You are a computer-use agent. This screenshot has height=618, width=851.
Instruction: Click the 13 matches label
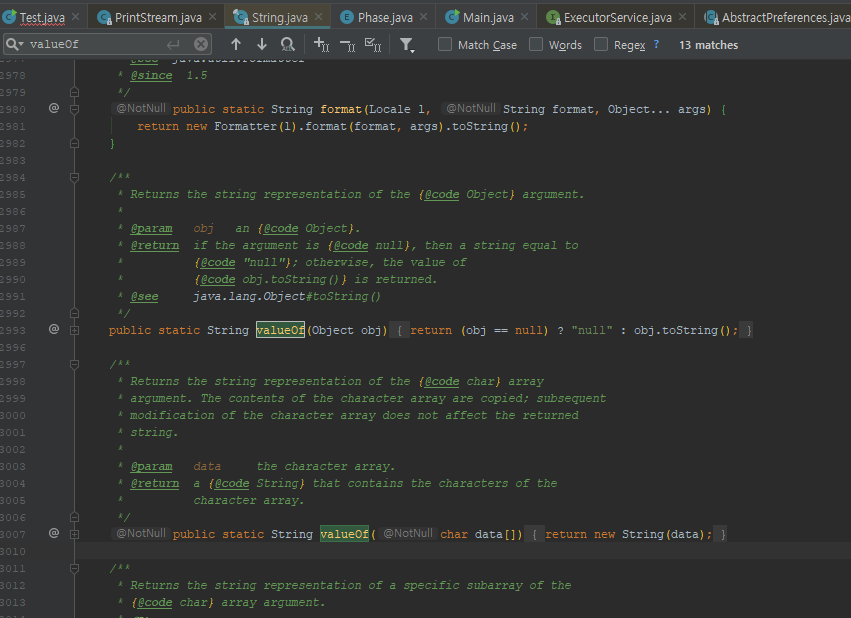pos(708,45)
